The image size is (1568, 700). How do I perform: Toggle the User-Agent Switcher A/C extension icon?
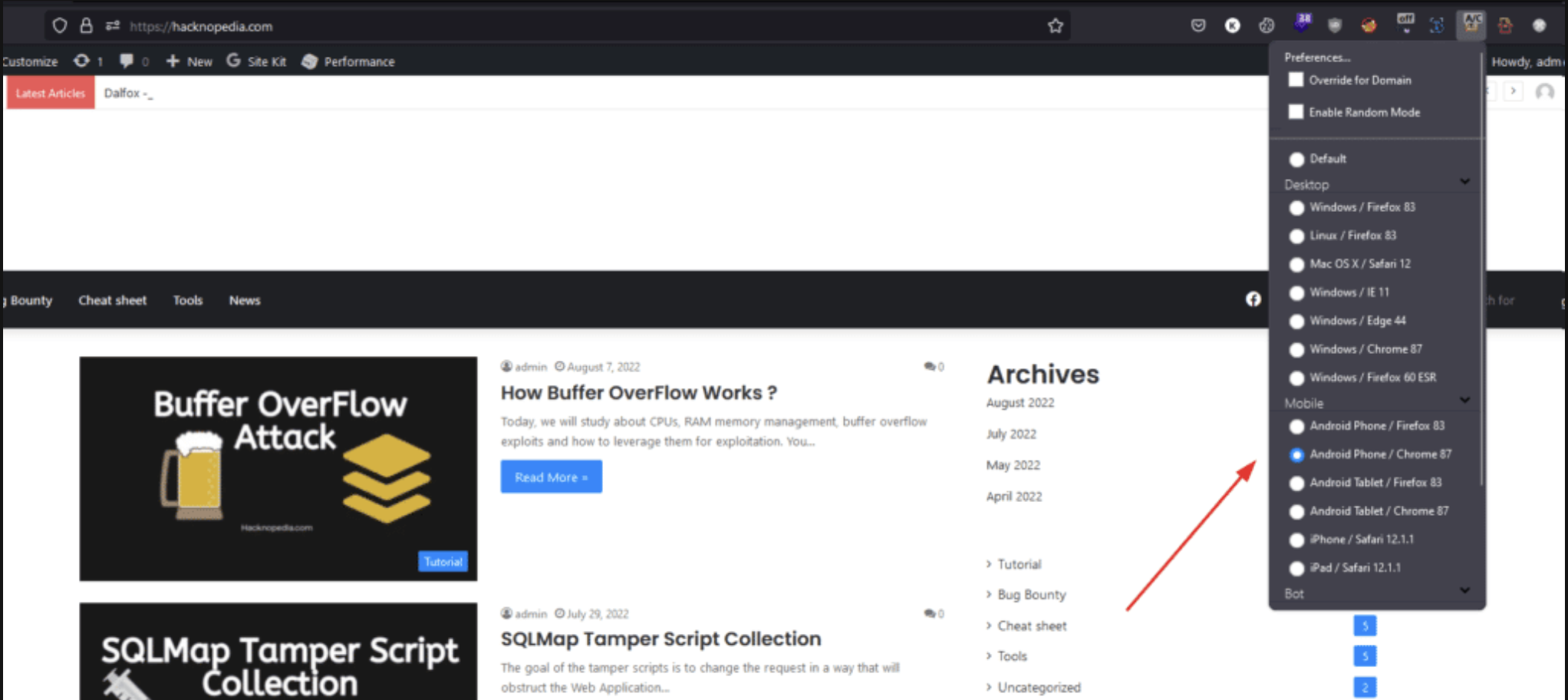click(1471, 24)
